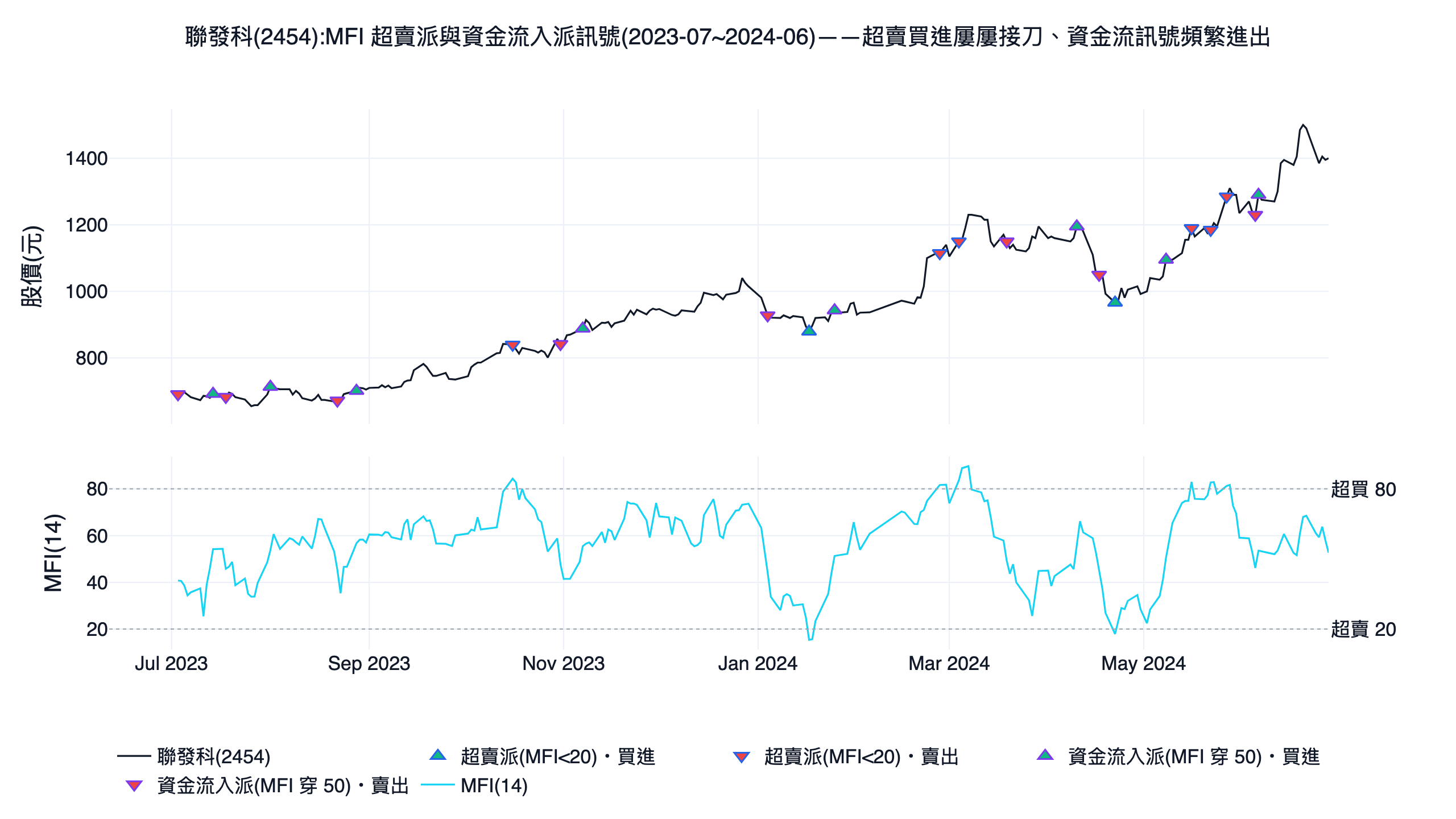Click the buy triangle in mid-July 2023 near 695
Image resolution: width=1456 pixels, height=819 pixels.
213,392
